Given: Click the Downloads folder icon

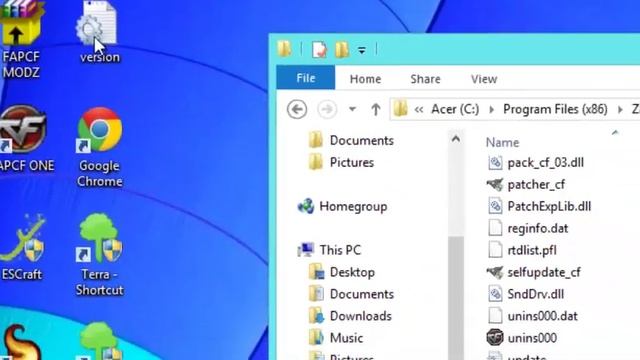Looking at the screenshot, I should (x=316, y=316).
